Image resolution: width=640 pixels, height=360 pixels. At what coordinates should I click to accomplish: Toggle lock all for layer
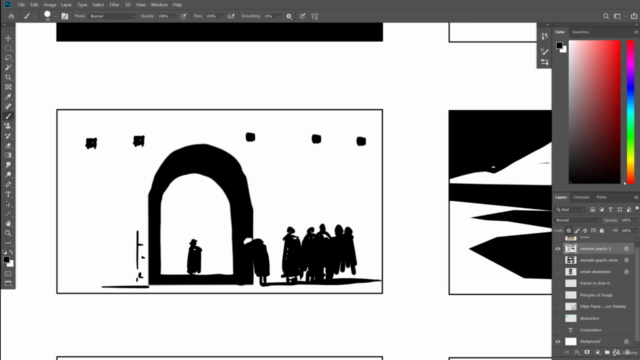(x=602, y=231)
